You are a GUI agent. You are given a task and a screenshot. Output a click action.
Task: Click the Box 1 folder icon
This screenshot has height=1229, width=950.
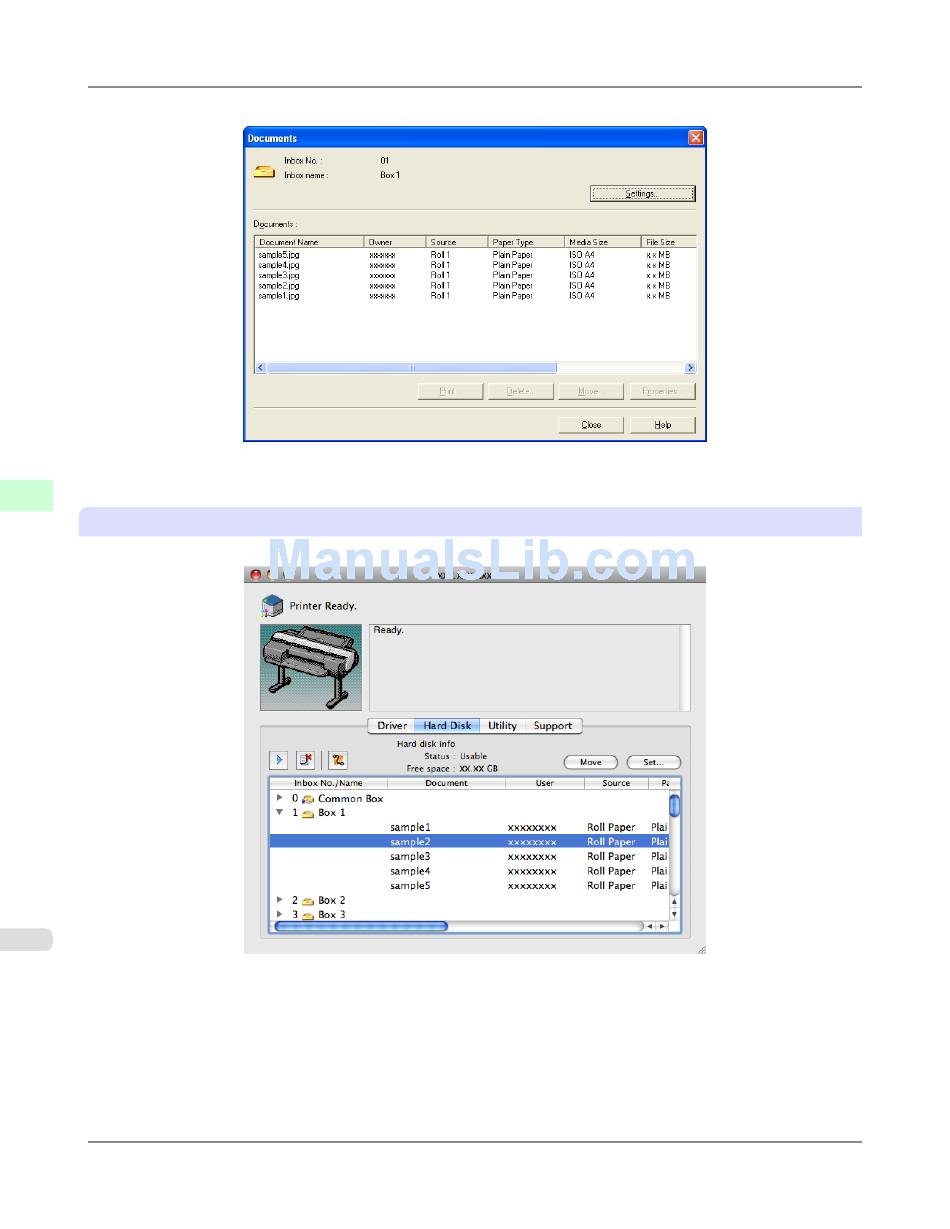tap(308, 813)
